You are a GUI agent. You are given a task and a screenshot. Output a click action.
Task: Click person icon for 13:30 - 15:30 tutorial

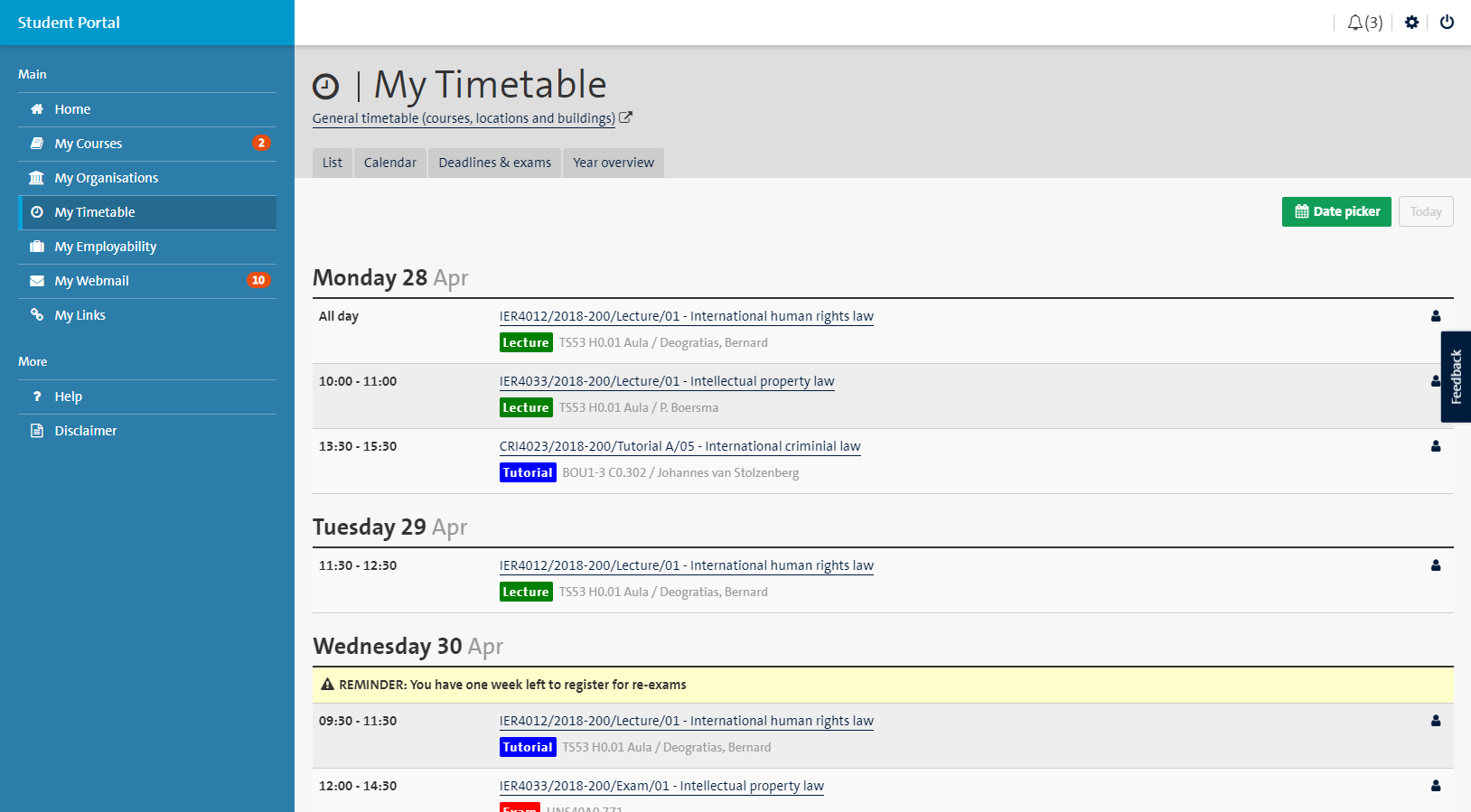(1436, 446)
